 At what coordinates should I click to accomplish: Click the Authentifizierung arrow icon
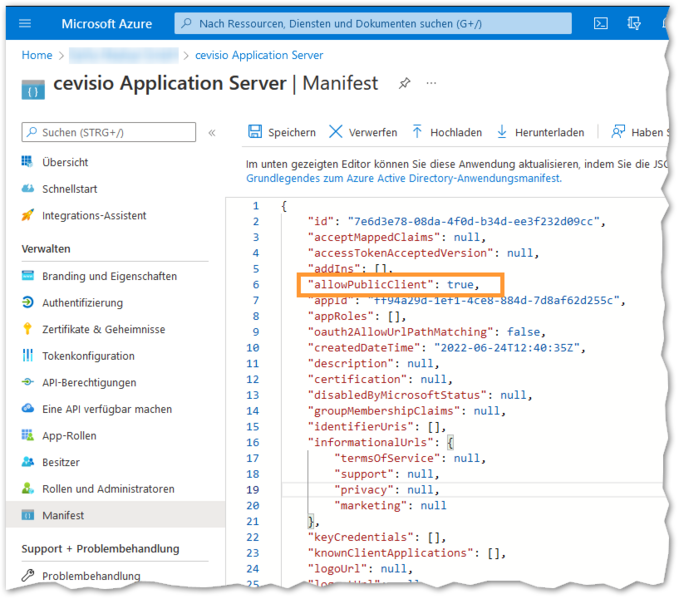(x=28, y=302)
